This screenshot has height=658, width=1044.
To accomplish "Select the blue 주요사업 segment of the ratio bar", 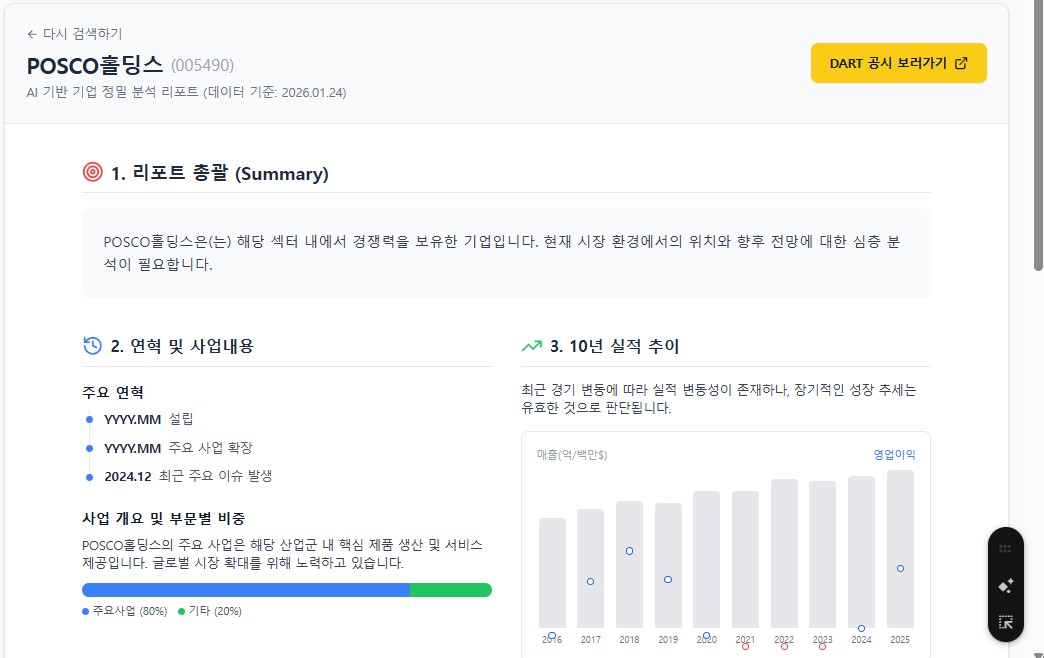I will point(246,590).
